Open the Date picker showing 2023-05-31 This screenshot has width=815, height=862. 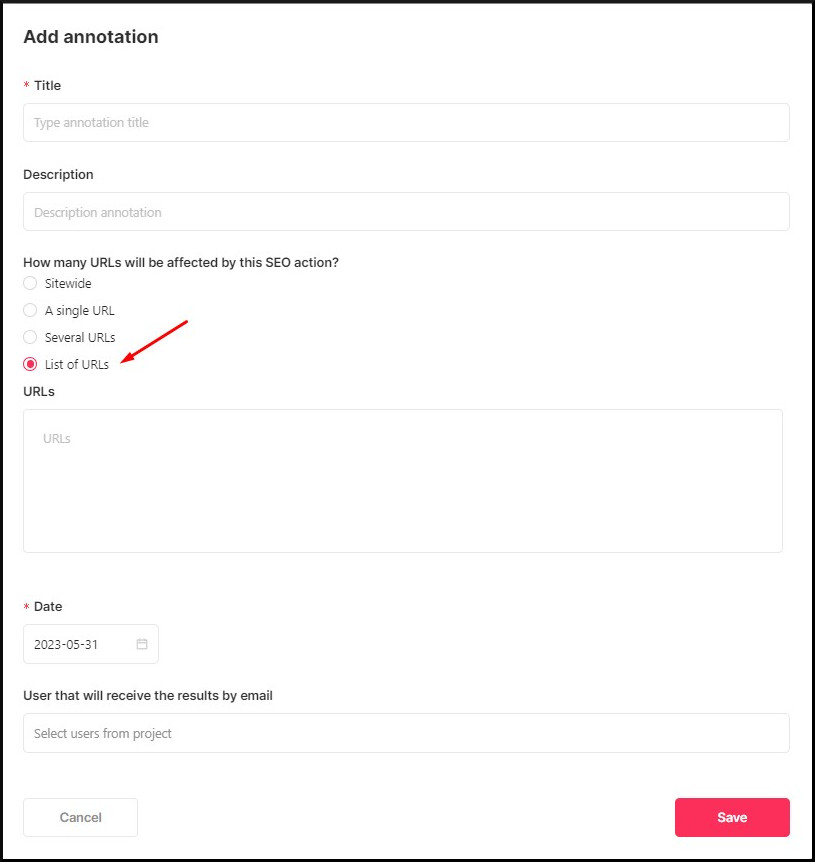click(80, 644)
